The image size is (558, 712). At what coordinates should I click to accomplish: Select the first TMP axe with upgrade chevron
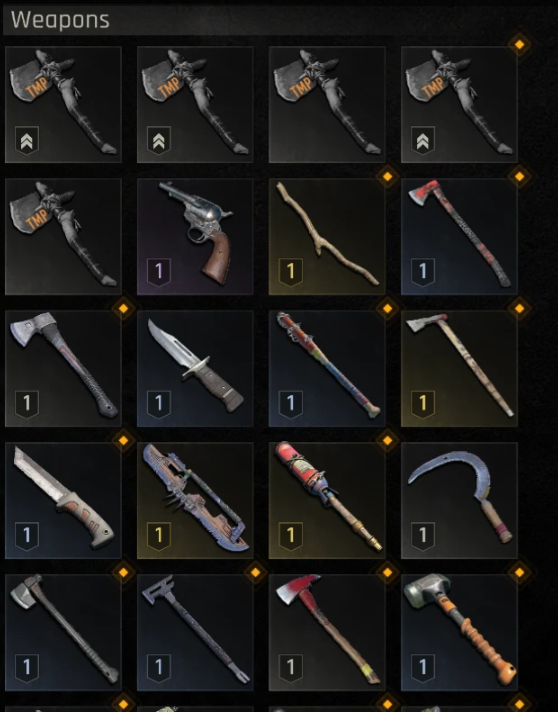[x=63, y=104]
